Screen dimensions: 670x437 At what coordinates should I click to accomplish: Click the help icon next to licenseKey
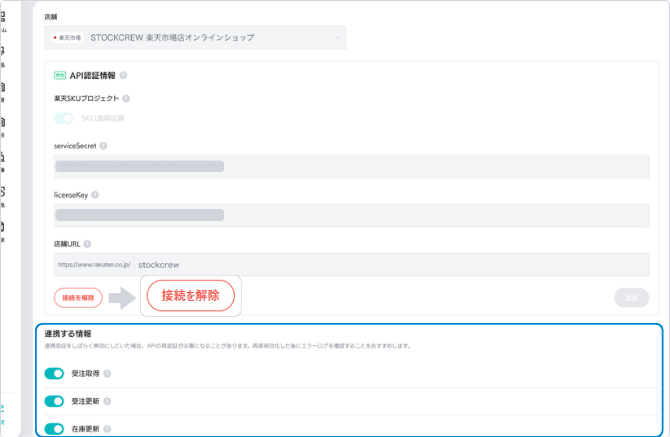[95, 195]
